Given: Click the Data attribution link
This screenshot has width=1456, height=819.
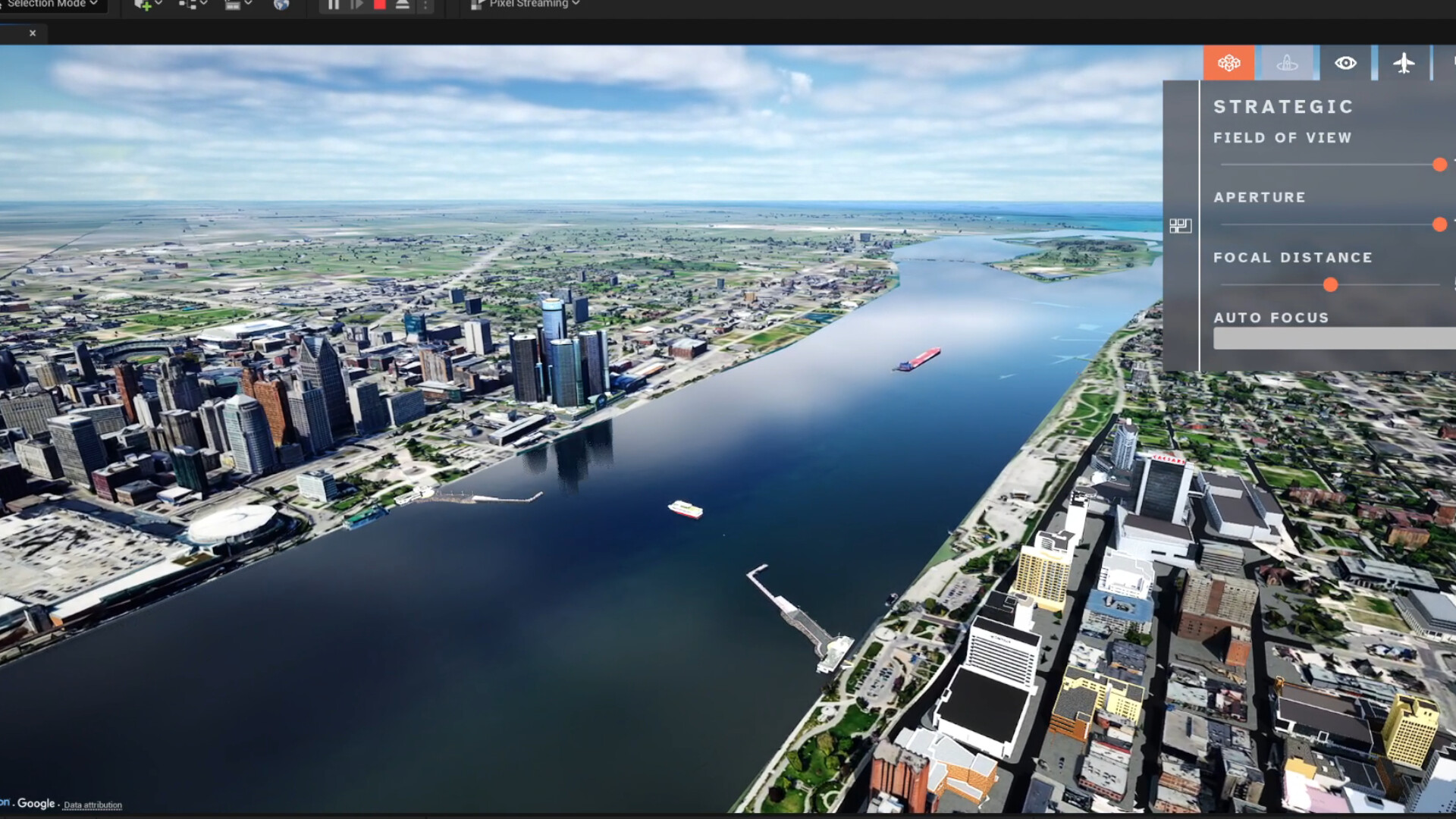Looking at the screenshot, I should pyautogui.click(x=93, y=805).
